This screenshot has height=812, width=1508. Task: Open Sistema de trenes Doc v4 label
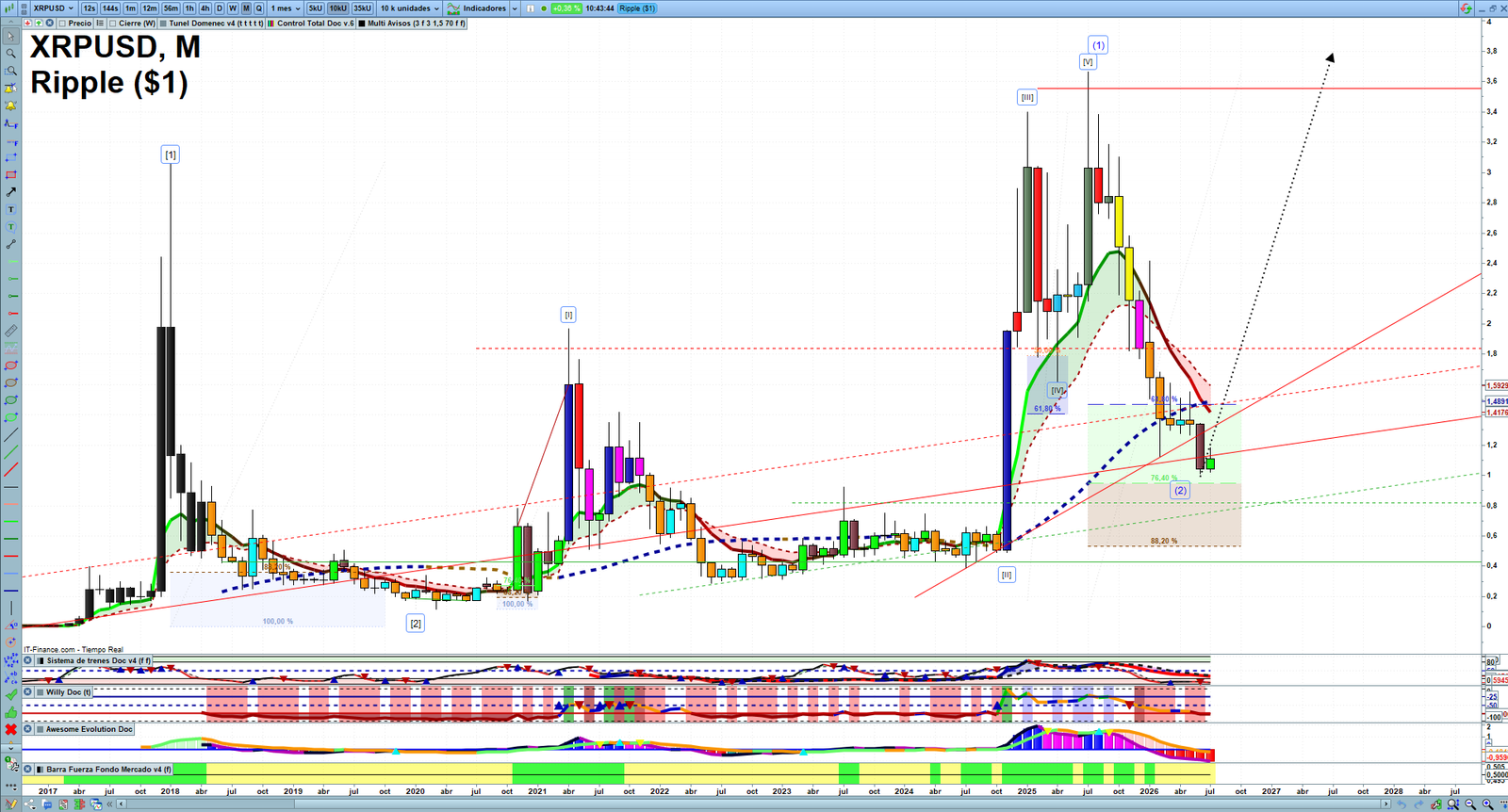pos(98,660)
